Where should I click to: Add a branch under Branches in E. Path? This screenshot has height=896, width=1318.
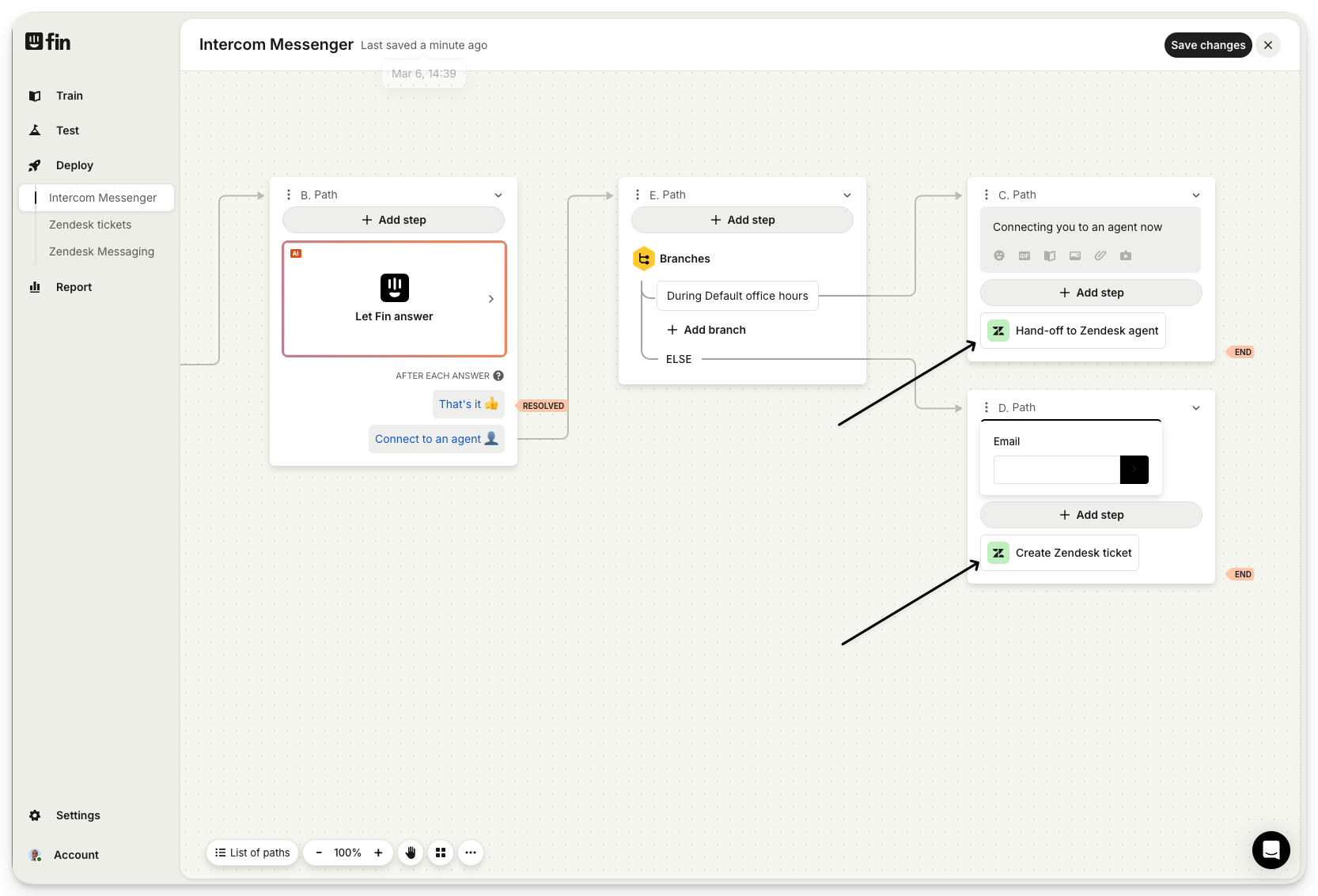pyautogui.click(x=706, y=330)
